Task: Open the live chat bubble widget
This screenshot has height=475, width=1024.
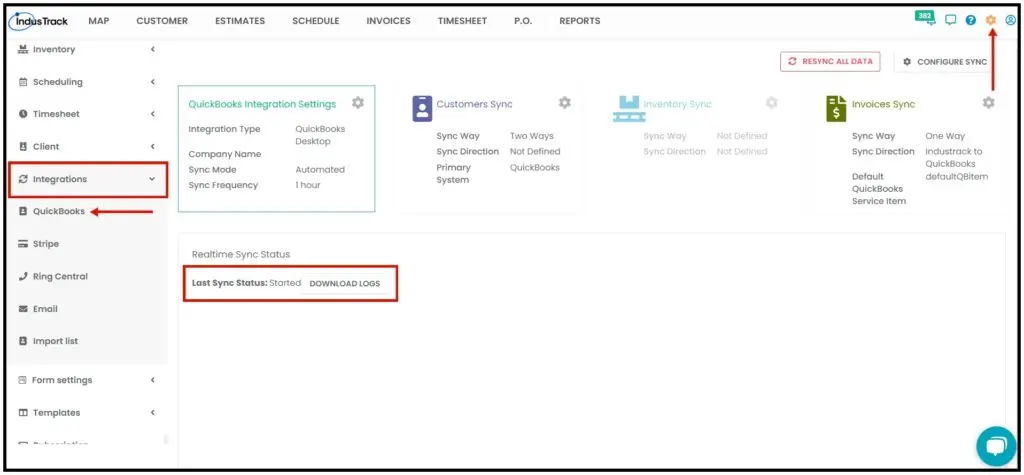Action: [x=996, y=446]
